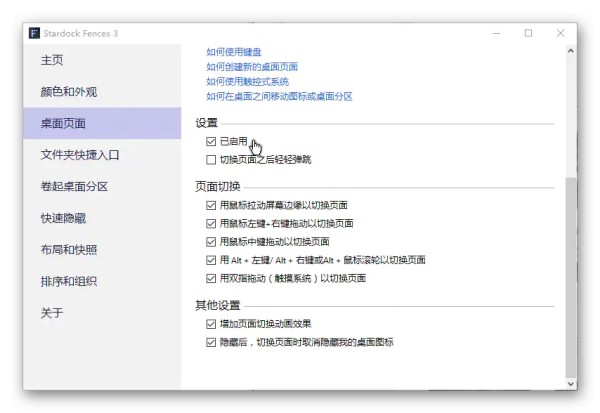Toggle 用鼠标拉动屏幕边缘以切换页面 checkbox
Image resolution: width=600 pixels, height=413 pixels.
point(211,206)
